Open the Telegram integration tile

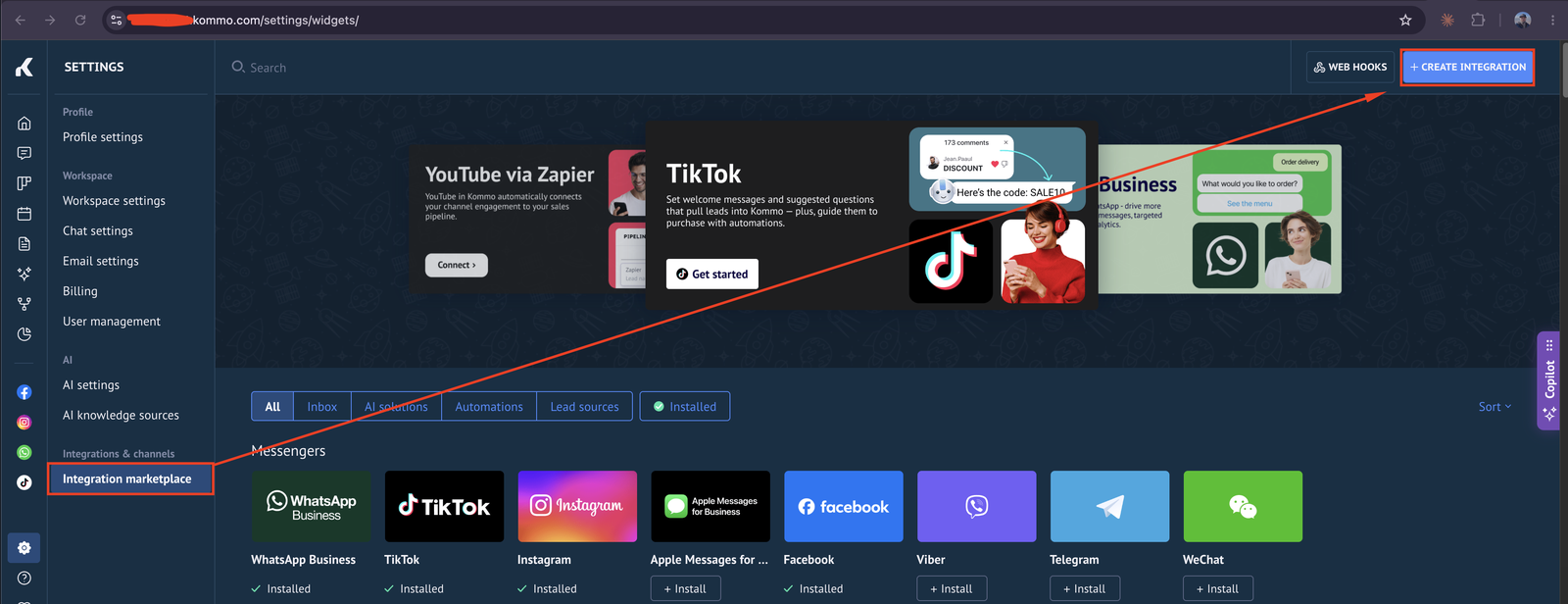point(1109,506)
